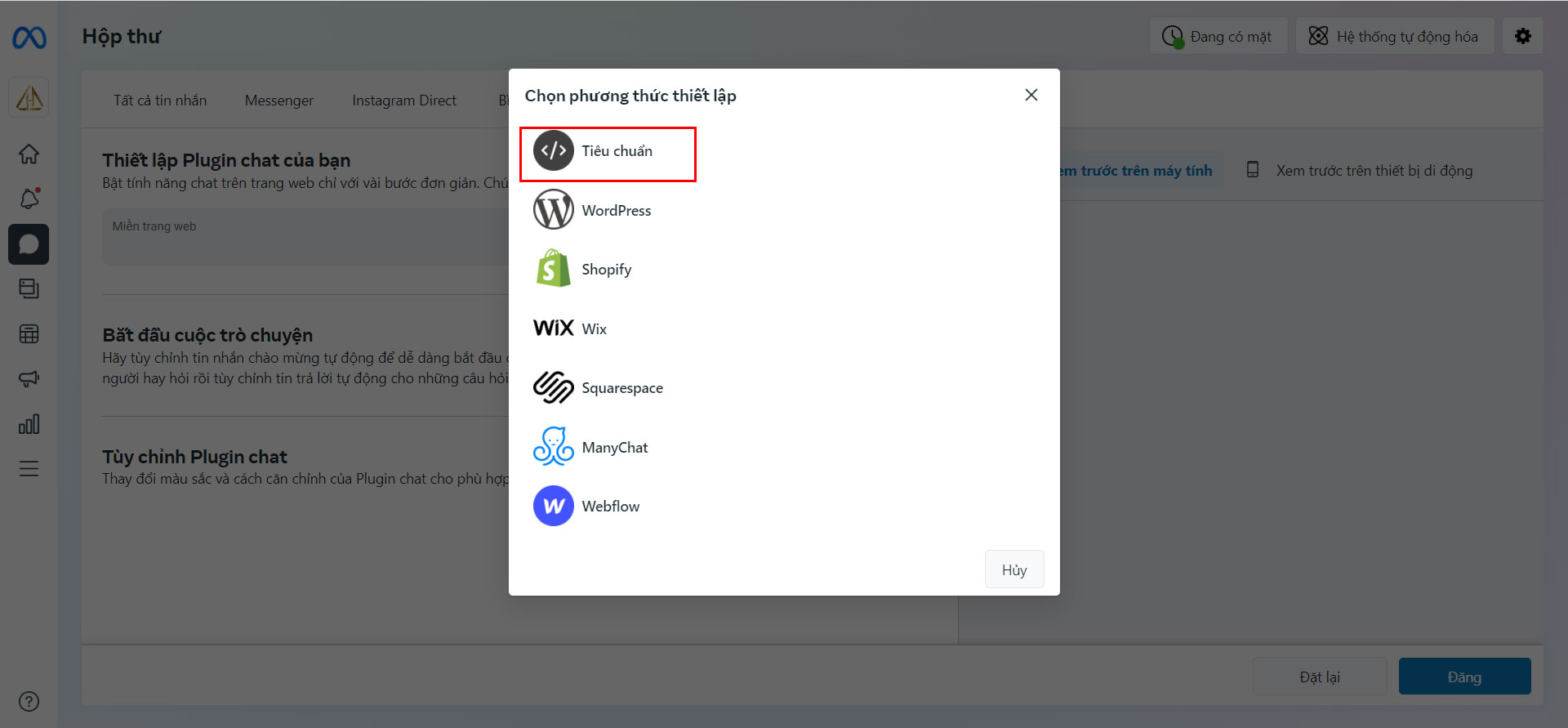
Task: Click the Inbox chat bubble sidebar icon
Action: pyautogui.click(x=29, y=244)
